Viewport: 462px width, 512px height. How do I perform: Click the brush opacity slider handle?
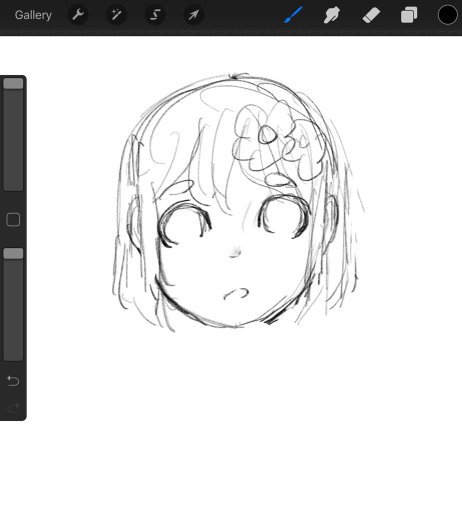point(13,253)
